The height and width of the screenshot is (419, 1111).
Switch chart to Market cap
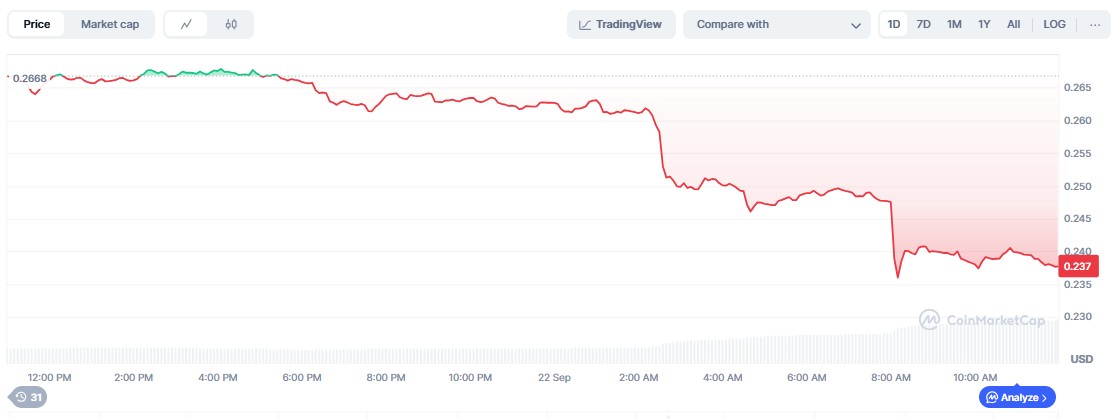click(110, 24)
